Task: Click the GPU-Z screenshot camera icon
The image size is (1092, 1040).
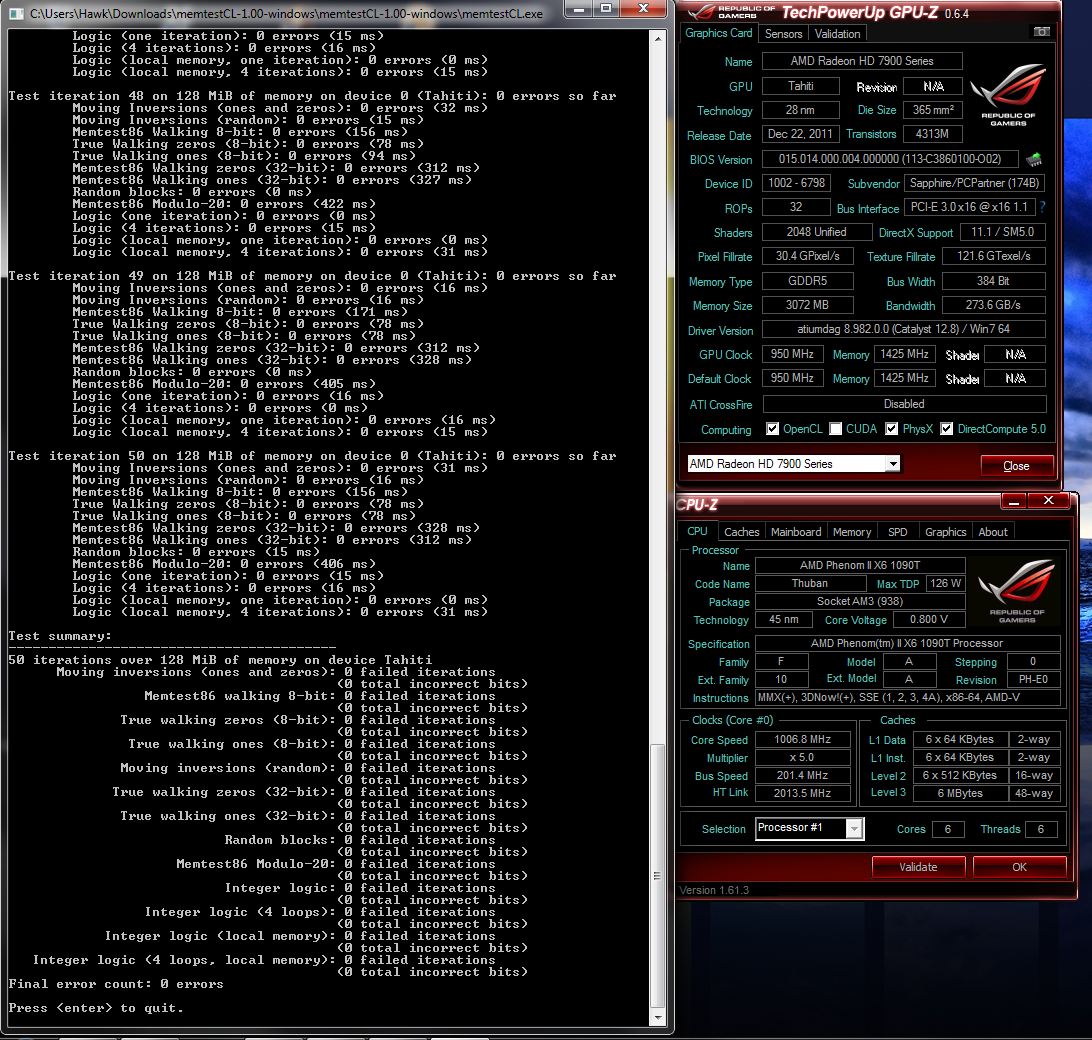Action: pyautogui.click(x=1041, y=32)
